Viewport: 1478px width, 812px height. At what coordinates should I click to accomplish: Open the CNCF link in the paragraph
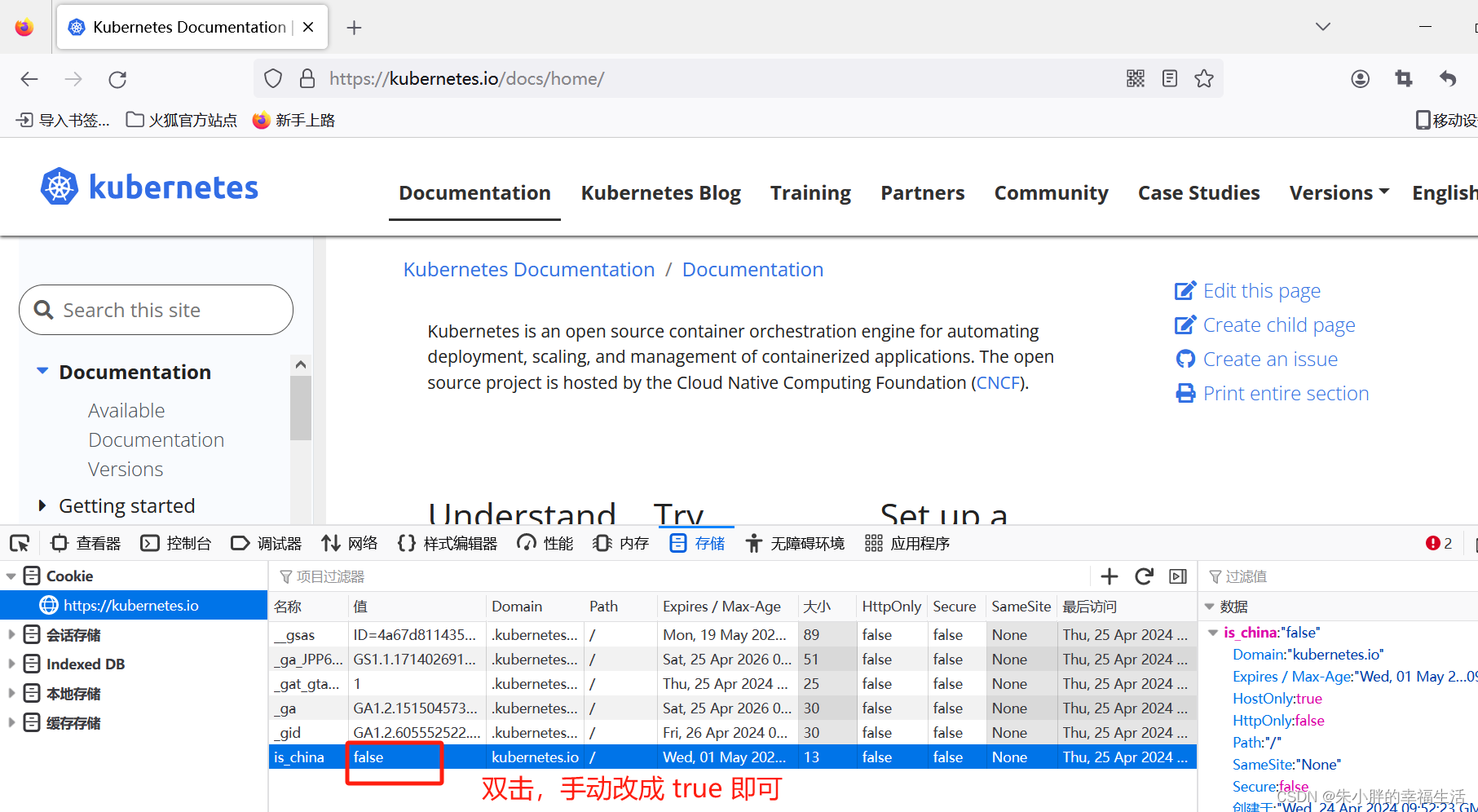(999, 383)
